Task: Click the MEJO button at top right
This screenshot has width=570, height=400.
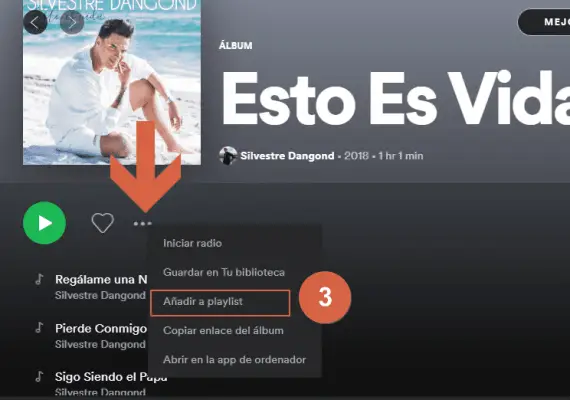Action: 544,22
